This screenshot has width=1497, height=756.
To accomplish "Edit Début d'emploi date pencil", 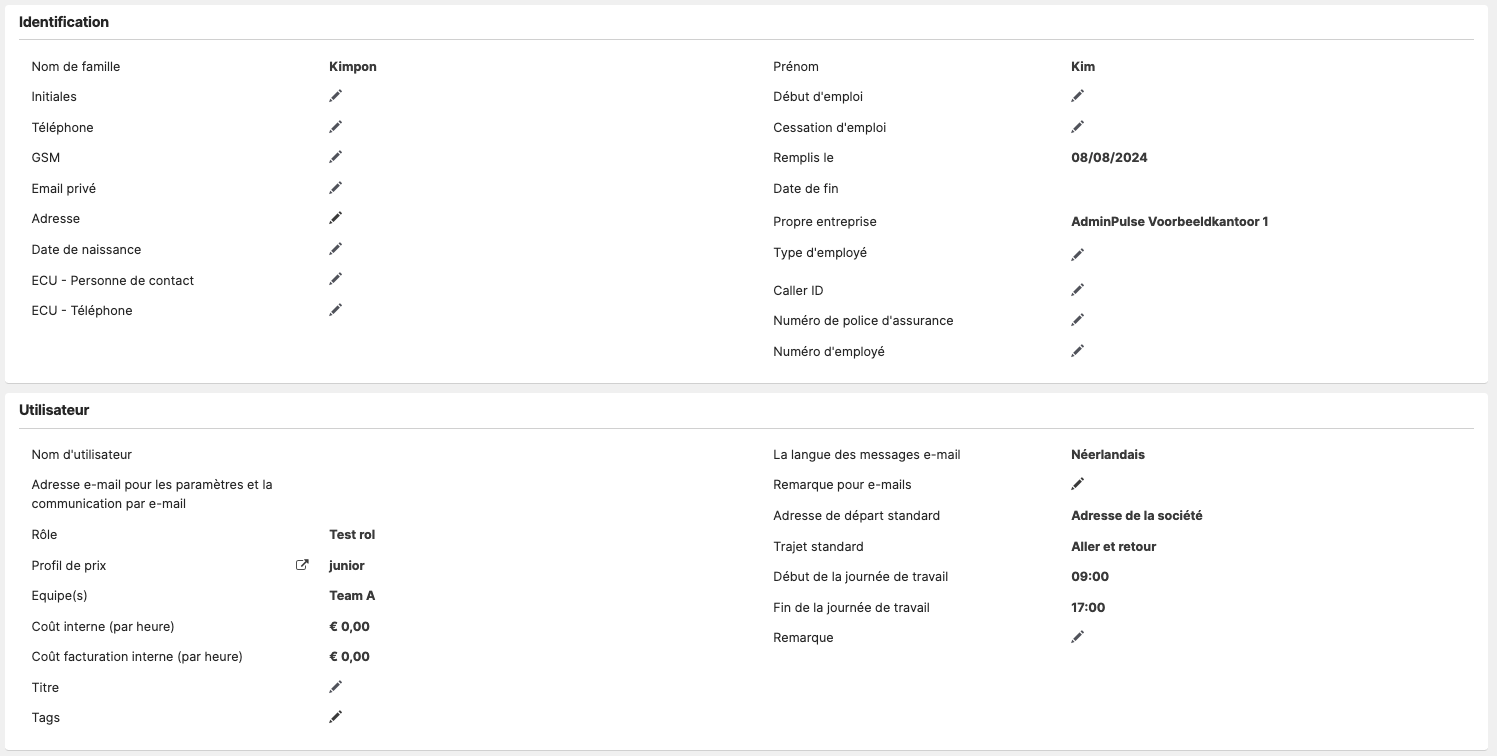I will point(1078,96).
